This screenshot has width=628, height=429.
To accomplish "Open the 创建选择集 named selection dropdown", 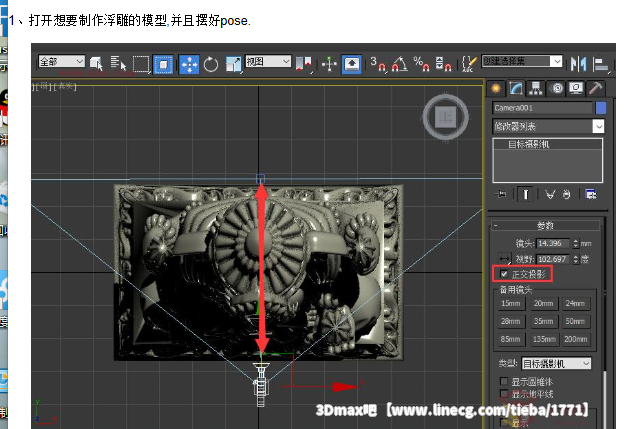I will pos(522,61).
